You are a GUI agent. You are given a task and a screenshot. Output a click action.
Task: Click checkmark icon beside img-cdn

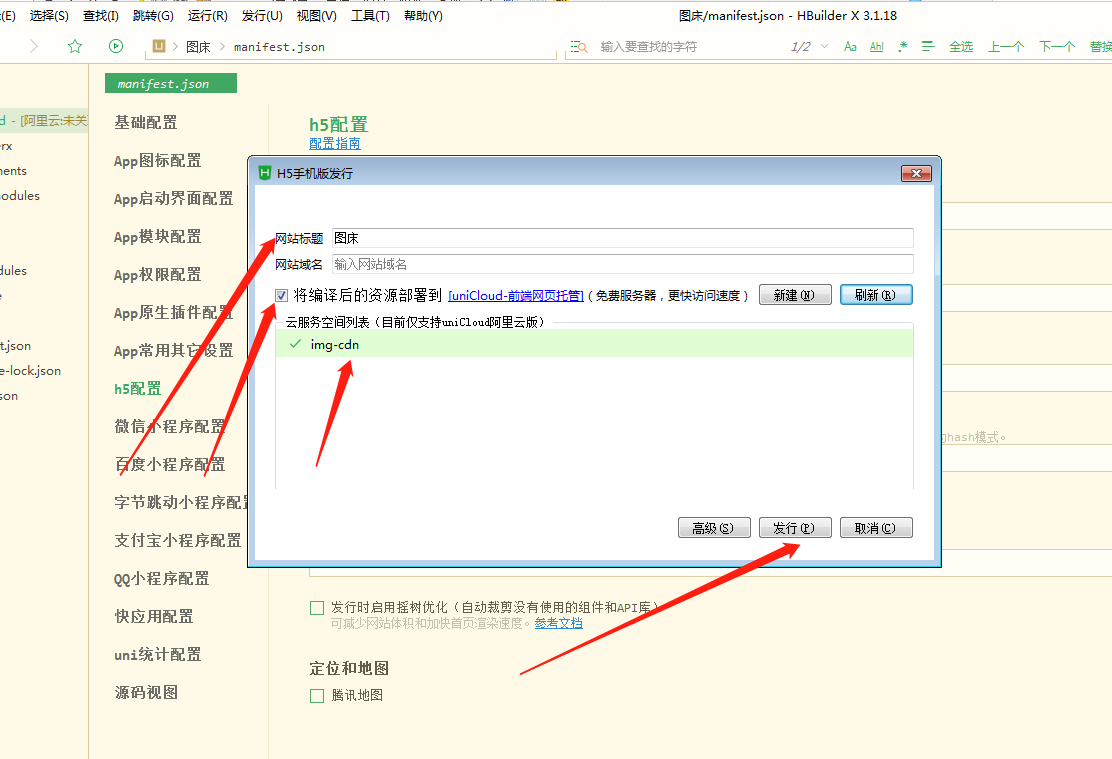pos(295,344)
